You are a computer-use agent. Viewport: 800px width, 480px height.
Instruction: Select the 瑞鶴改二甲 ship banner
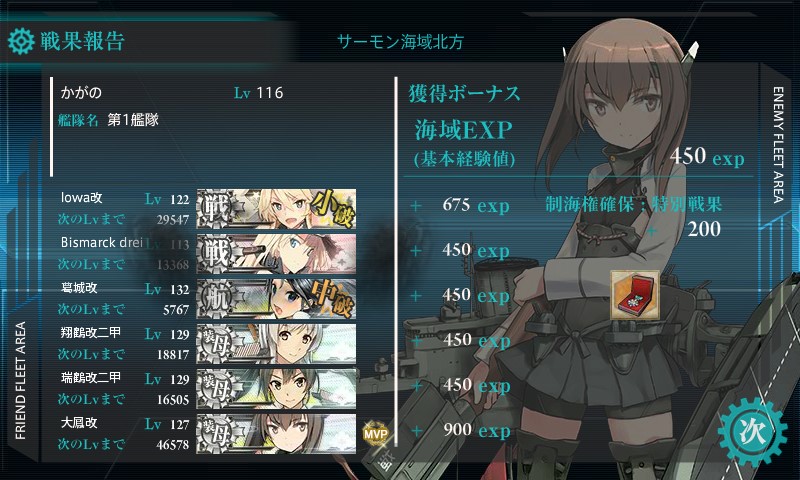click(276, 389)
